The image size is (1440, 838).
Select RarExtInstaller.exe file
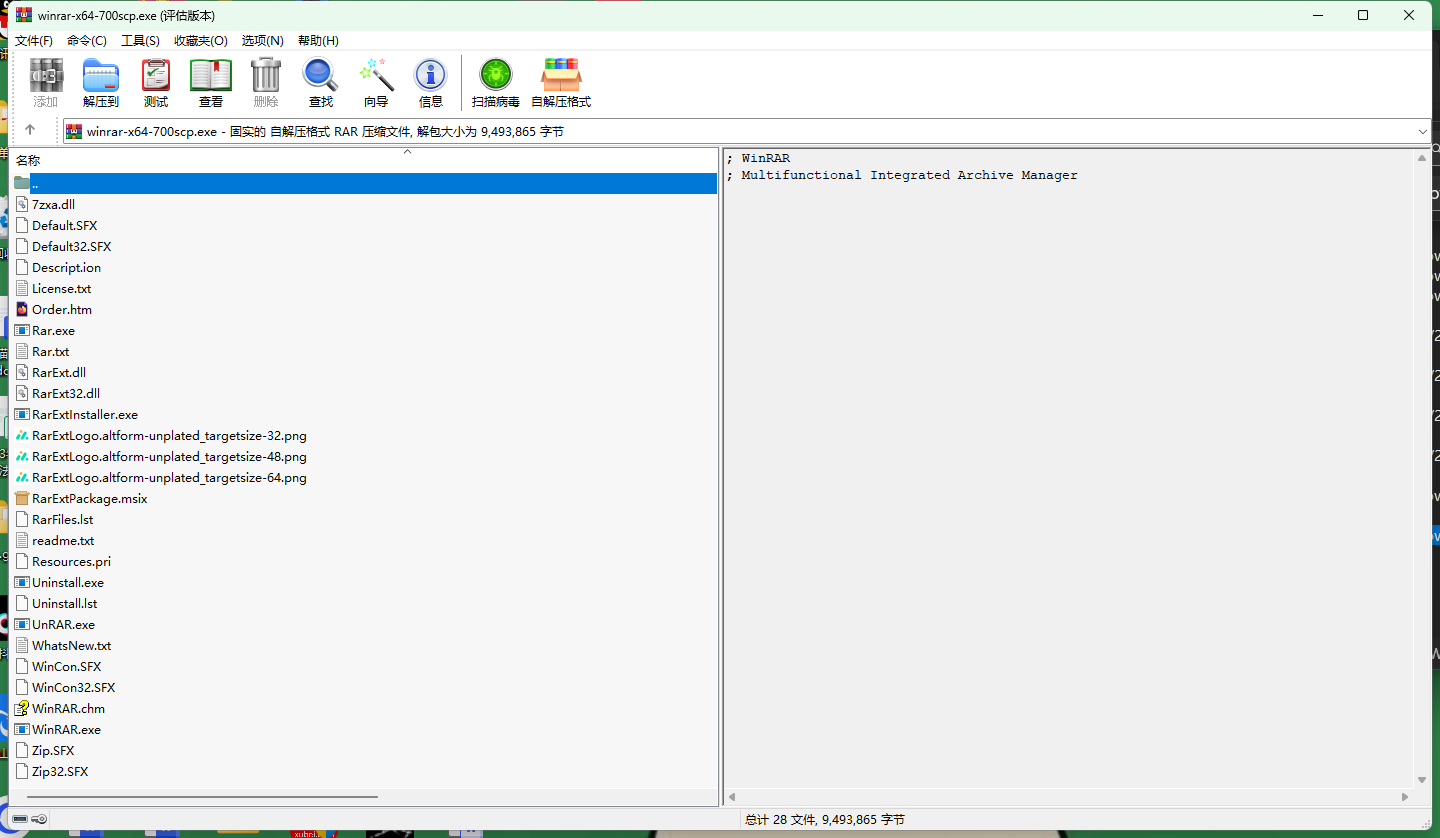84,414
